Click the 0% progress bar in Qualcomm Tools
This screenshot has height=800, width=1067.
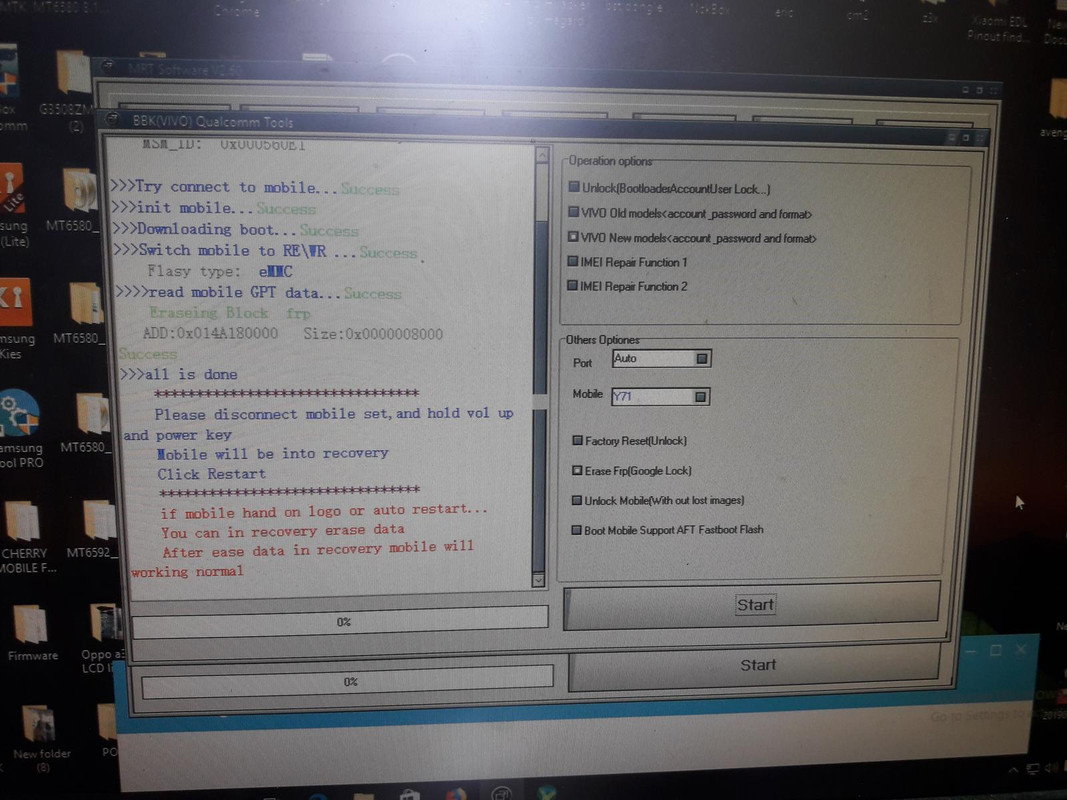coord(340,622)
